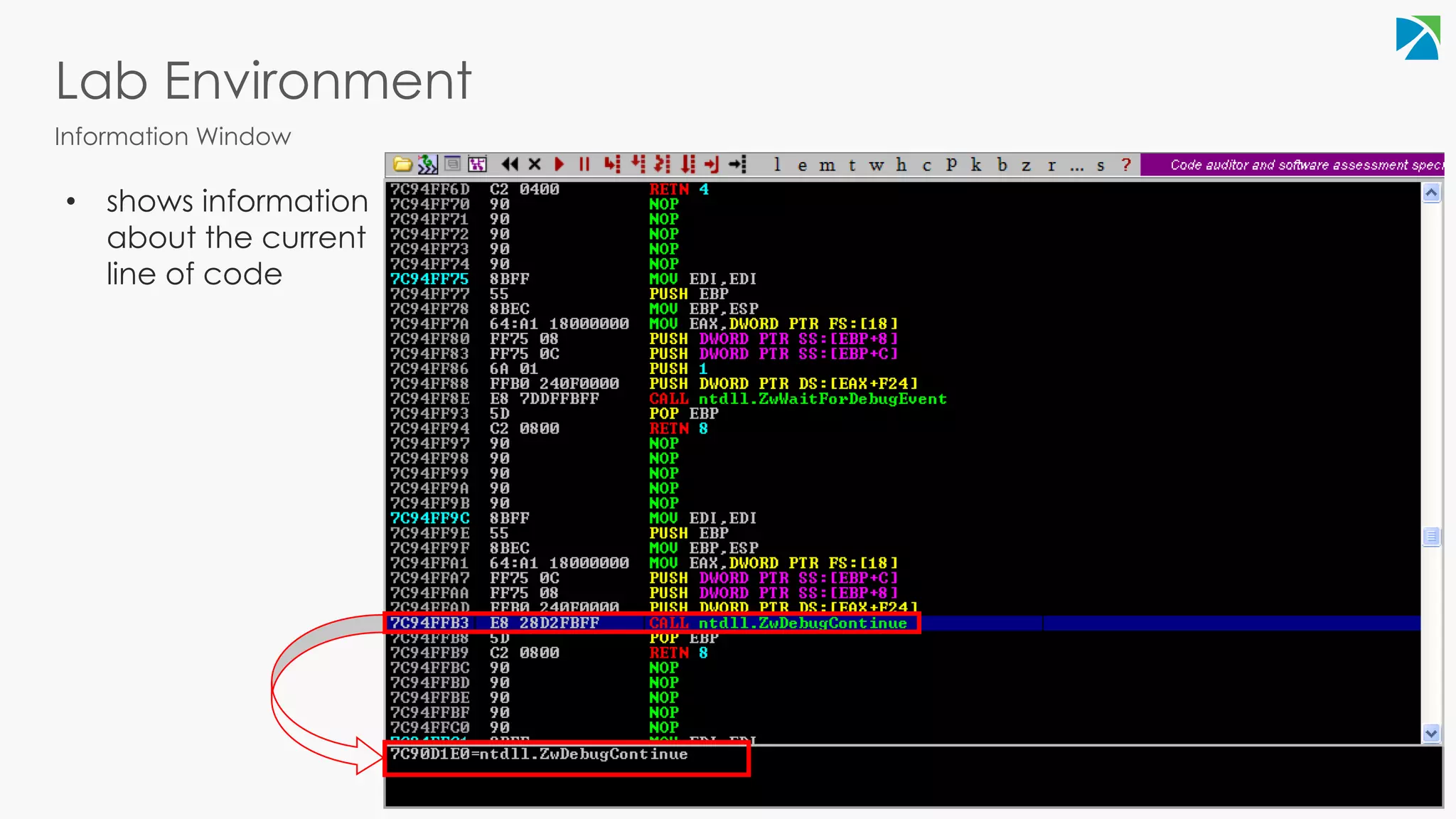Image resolution: width=1456 pixels, height=819 pixels.
Task: Open Windows list via 'w' button
Action: pyautogui.click(x=877, y=166)
